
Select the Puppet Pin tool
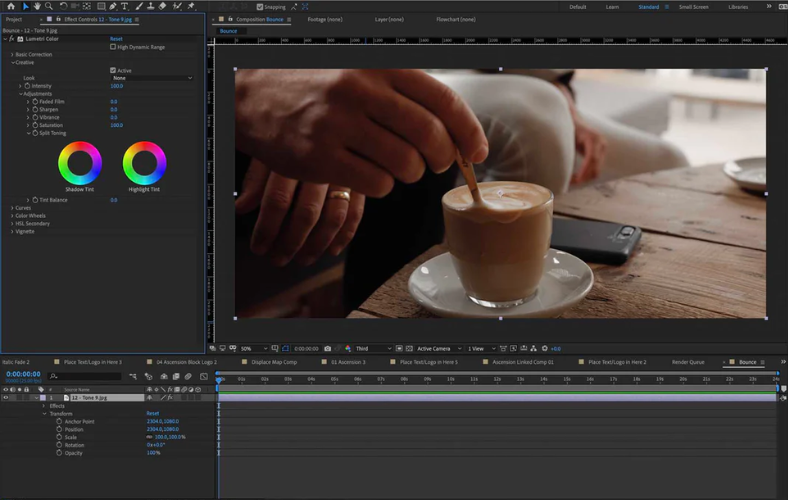[190, 6]
